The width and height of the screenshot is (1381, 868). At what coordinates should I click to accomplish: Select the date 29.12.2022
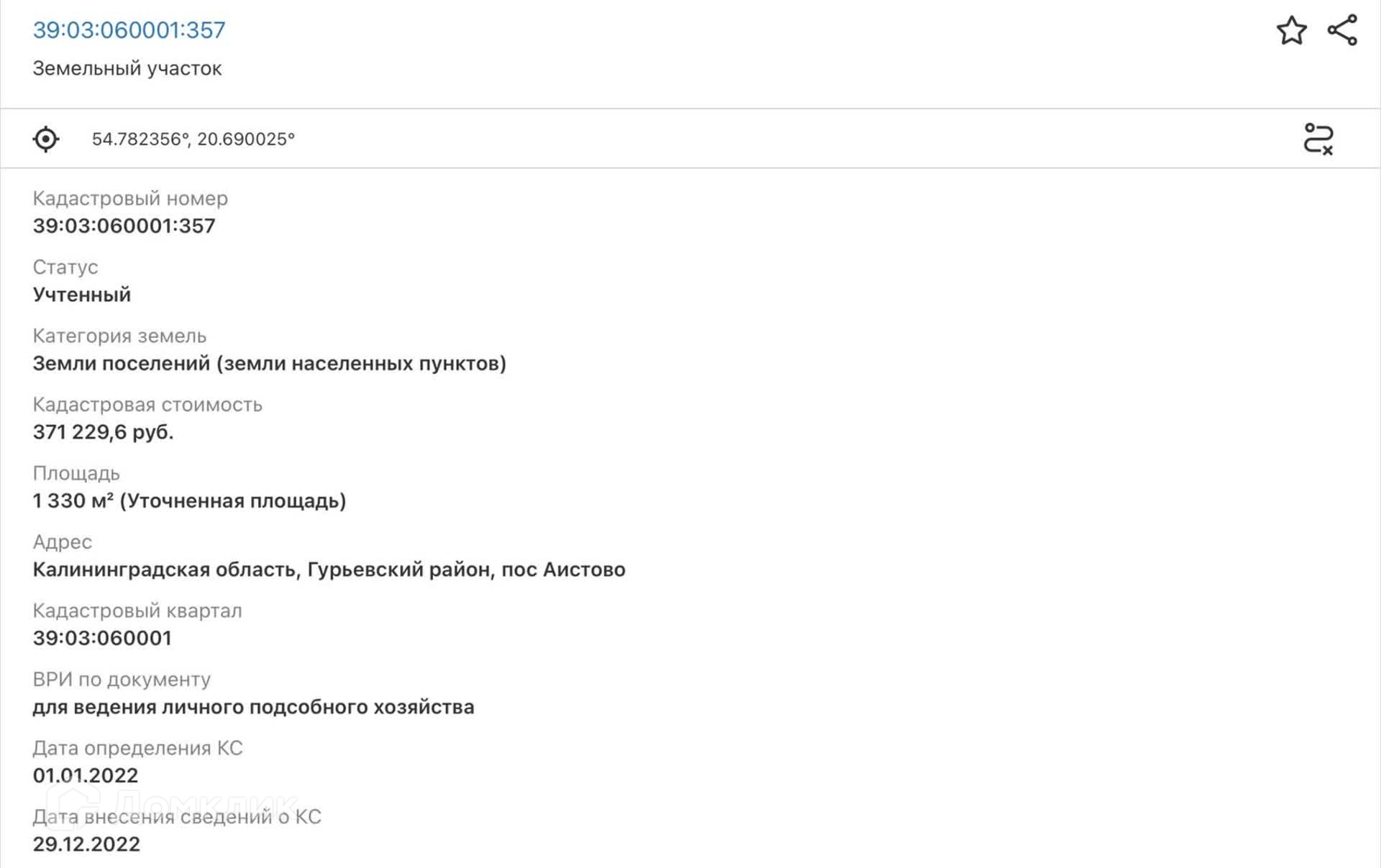[86, 844]
